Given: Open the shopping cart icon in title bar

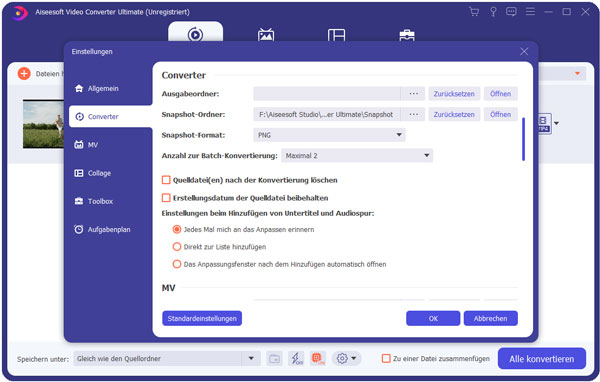Looking at the screenshot, I should tap(474, 12).
